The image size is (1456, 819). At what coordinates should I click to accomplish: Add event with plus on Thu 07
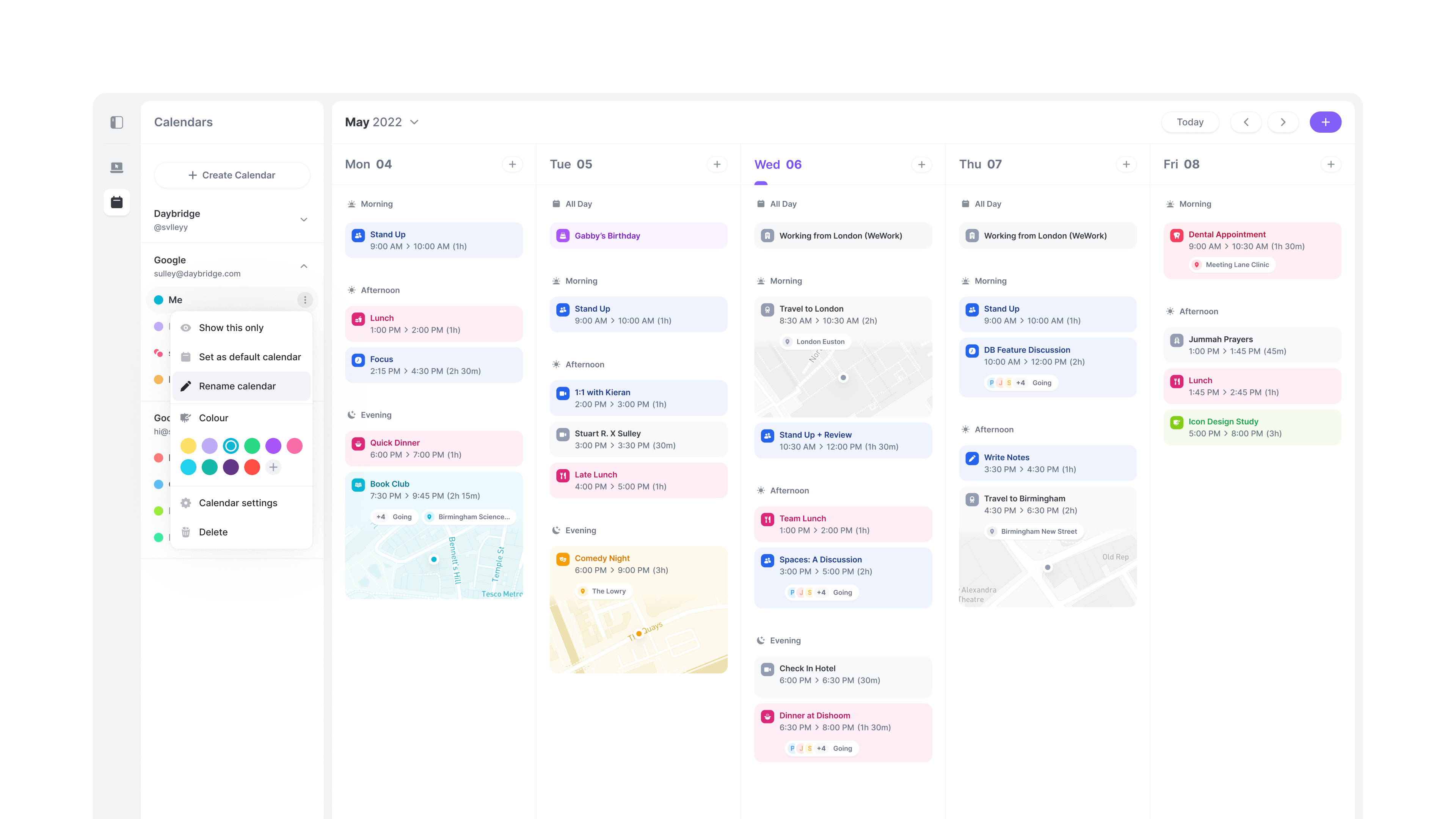1126,165
